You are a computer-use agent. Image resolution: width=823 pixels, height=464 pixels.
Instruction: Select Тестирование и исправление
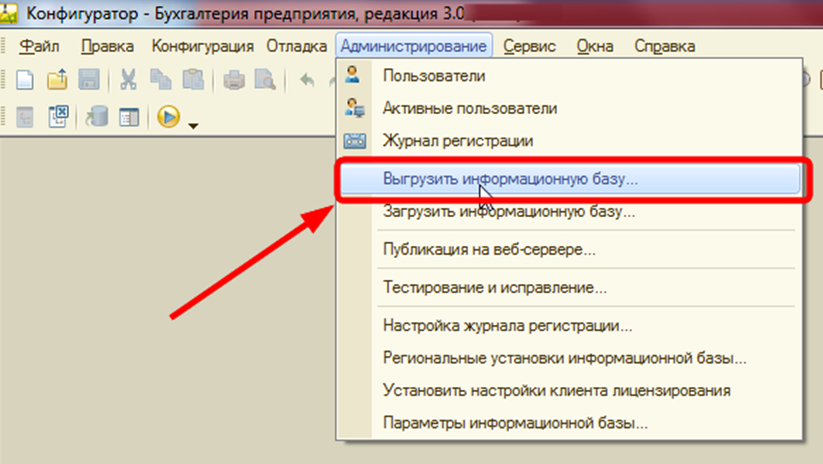pos(569,287)
